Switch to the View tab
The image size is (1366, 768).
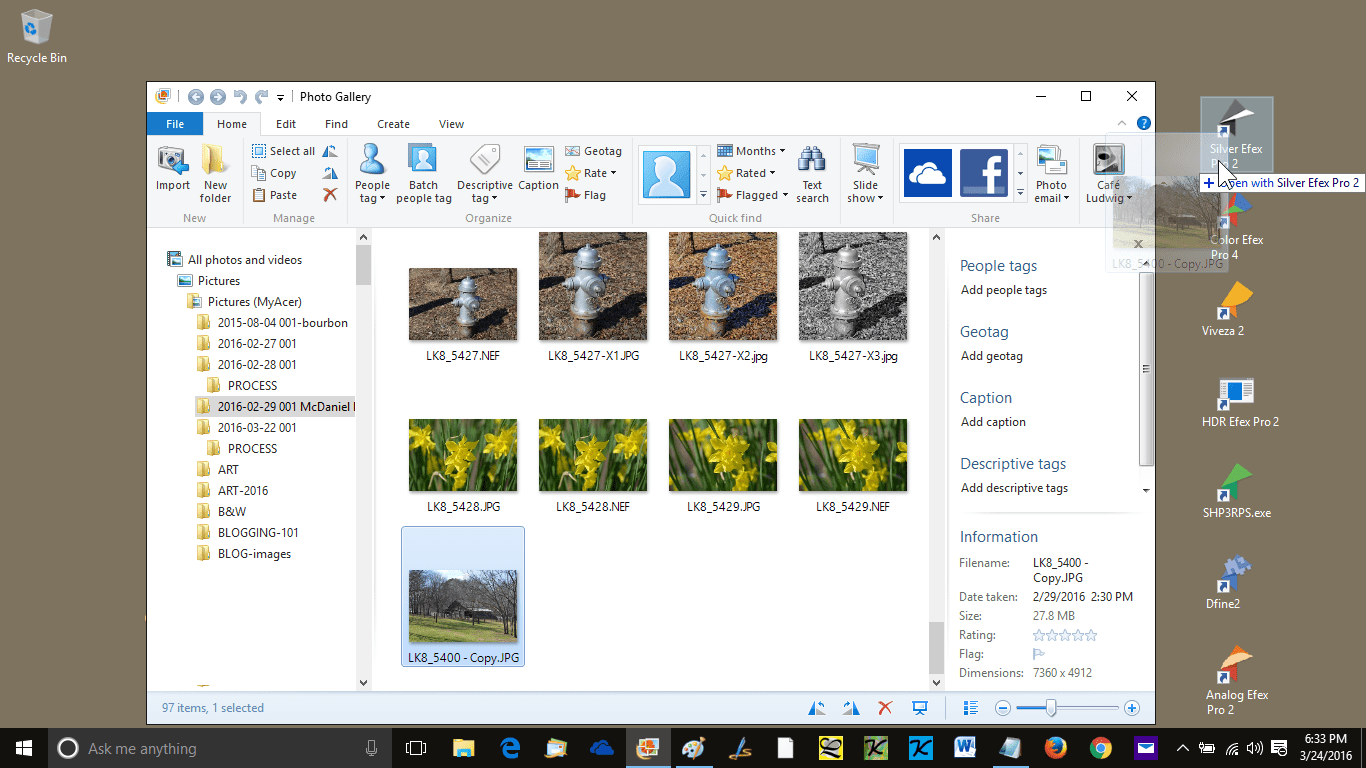pos(451,124)
